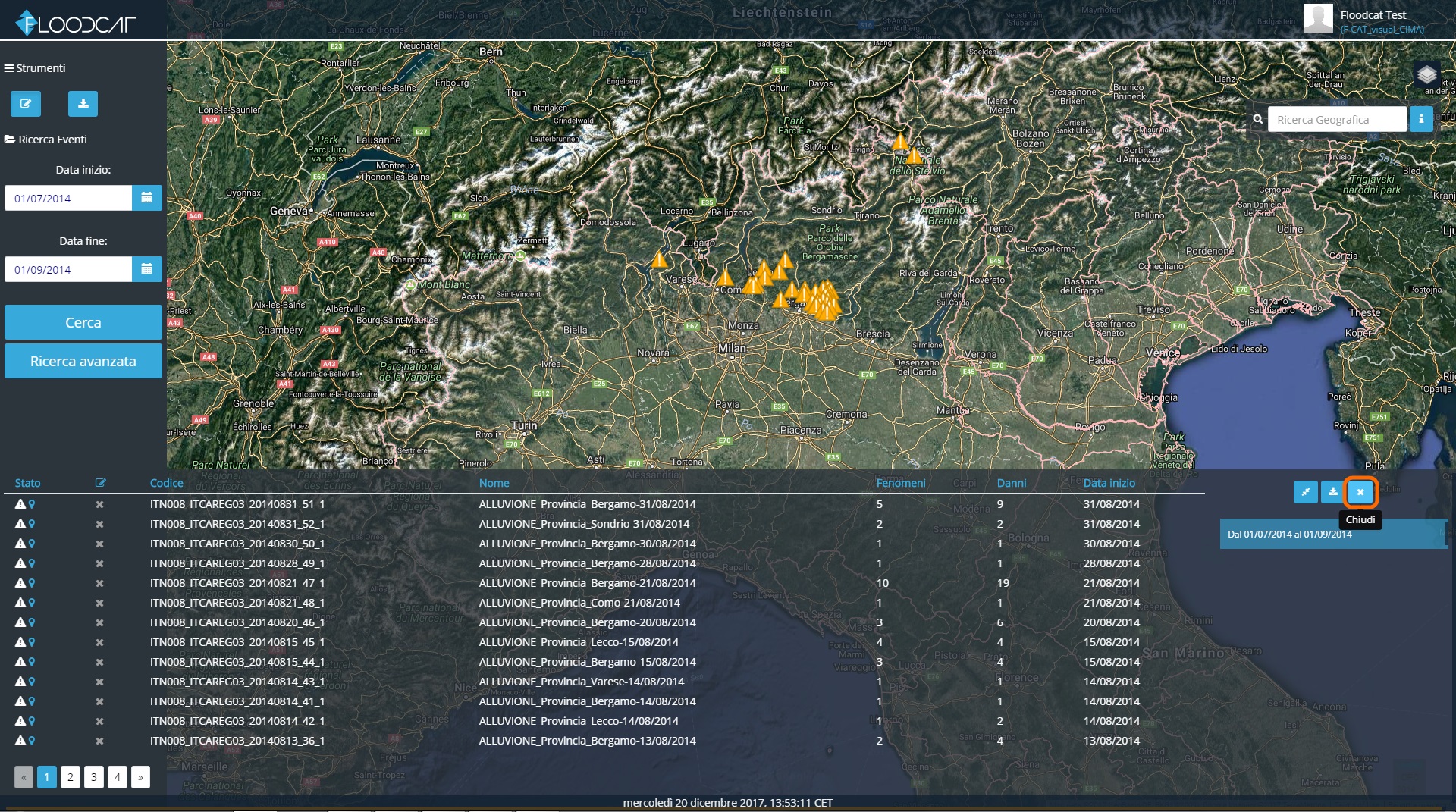Screen dimensions: 1456x812
Task: Toggle the Ricerca Eventi section
Action: (45, 140)
